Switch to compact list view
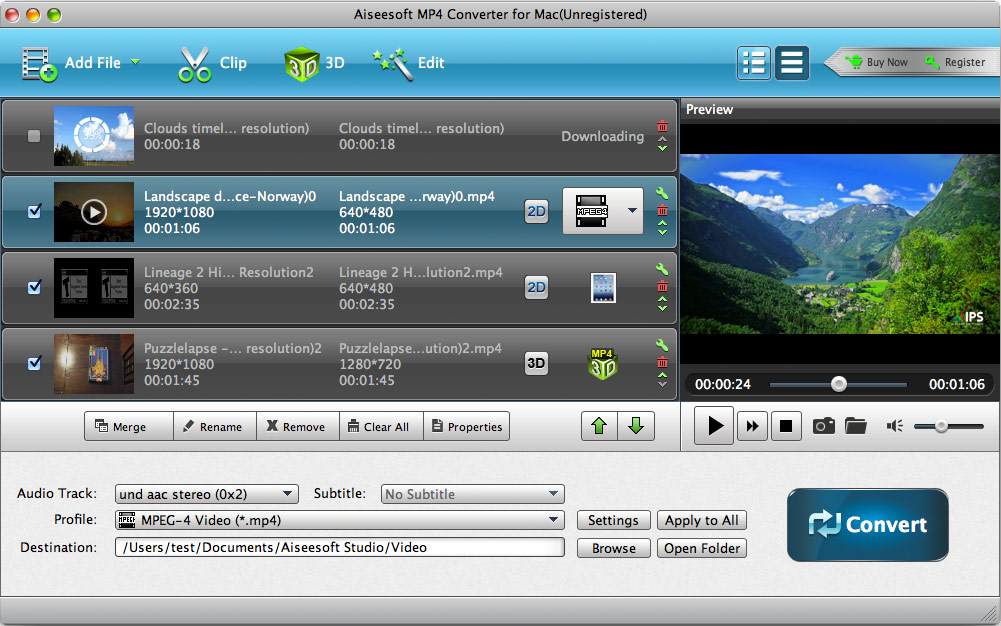Screen dimensions: 1001x626 792,63
